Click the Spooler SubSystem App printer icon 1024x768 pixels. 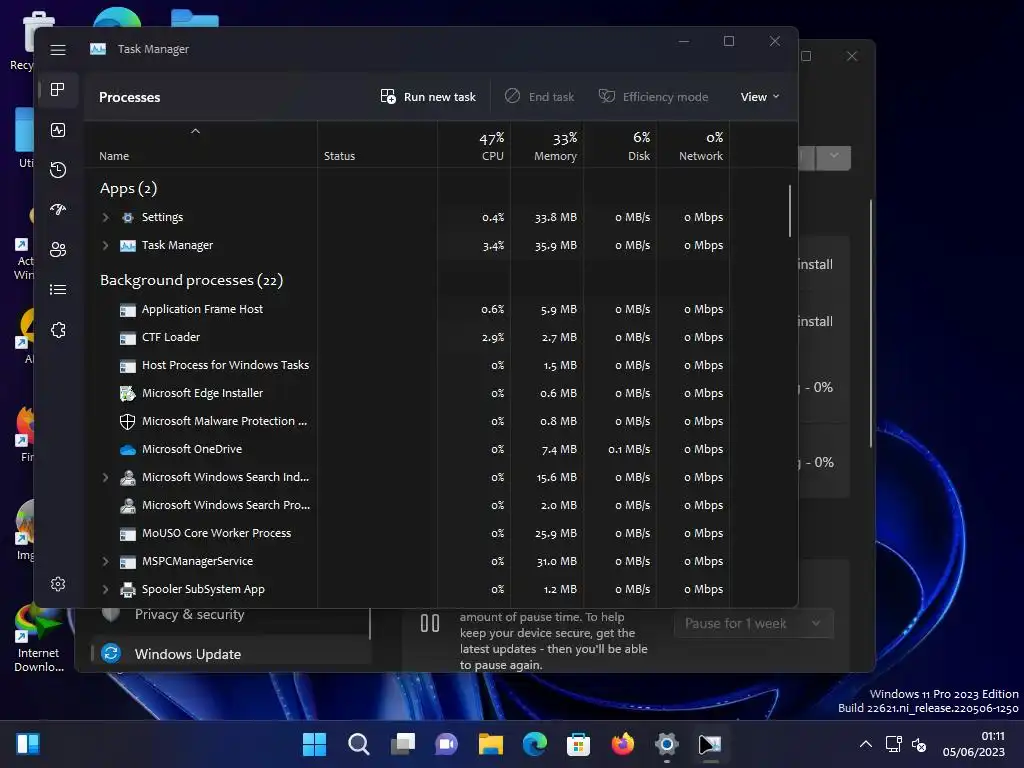[128, 590]
